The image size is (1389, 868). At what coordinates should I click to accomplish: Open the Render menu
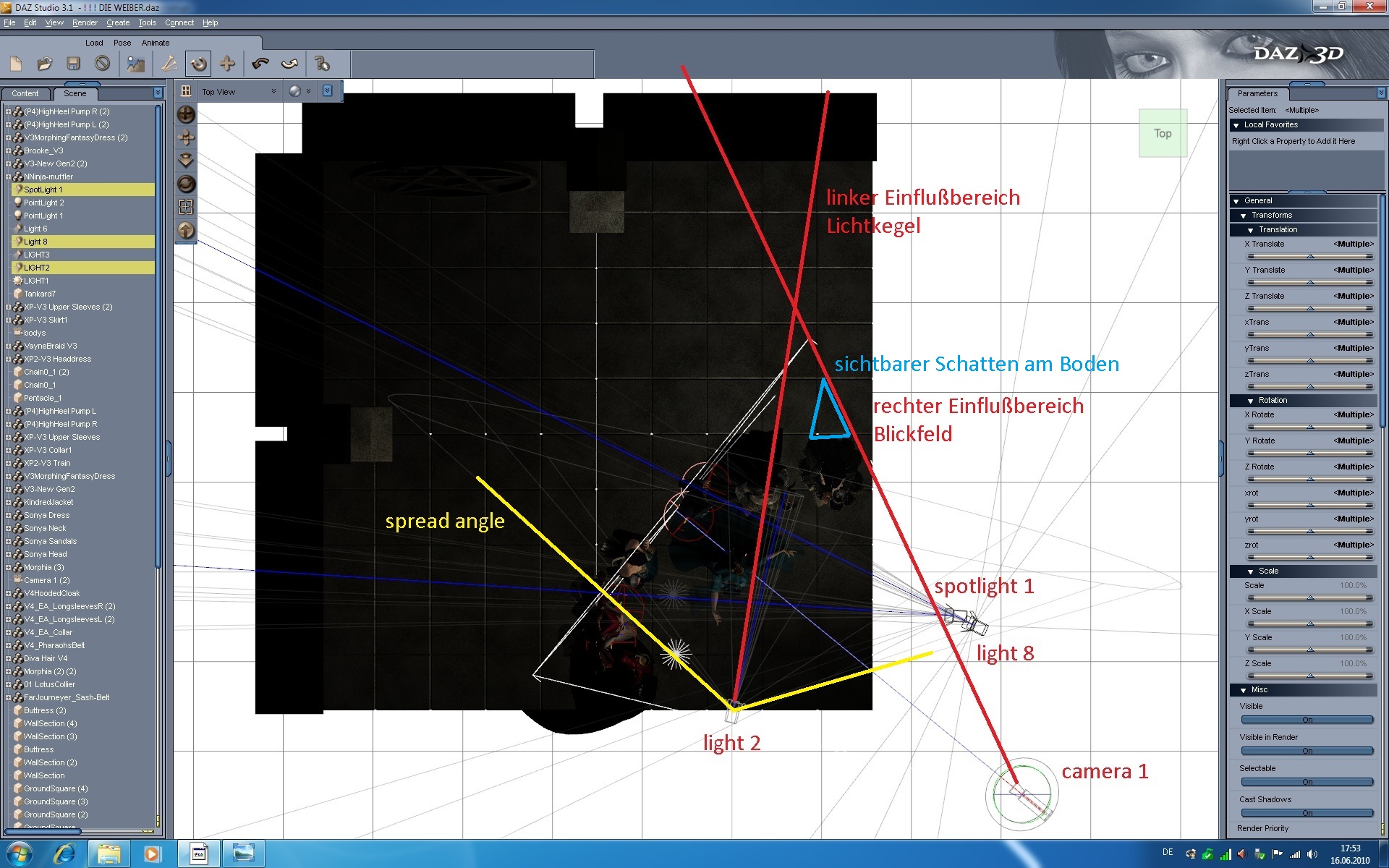pos(85,23)
